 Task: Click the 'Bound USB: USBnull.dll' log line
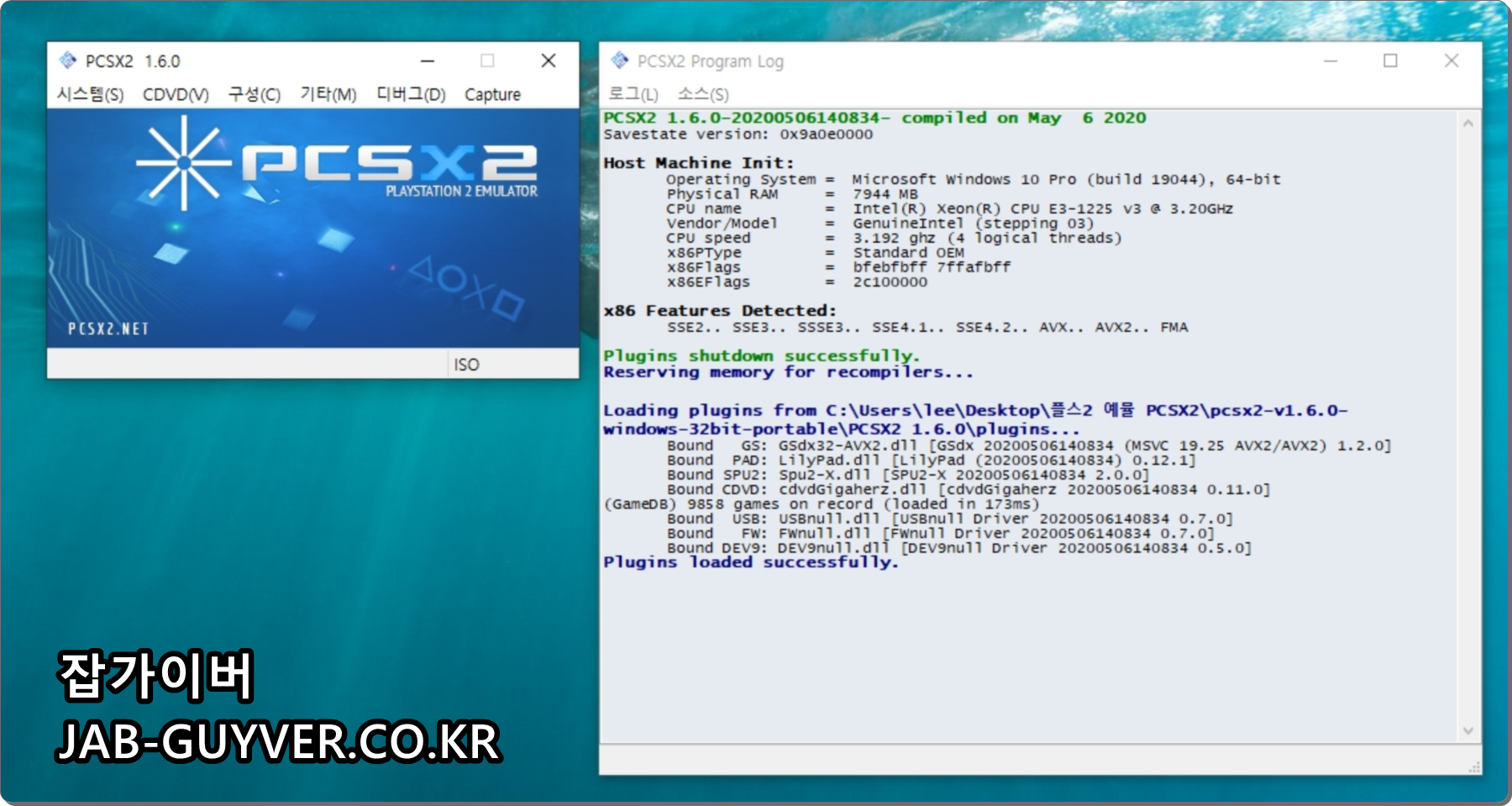pyautogui.click(x=950, y=519)
